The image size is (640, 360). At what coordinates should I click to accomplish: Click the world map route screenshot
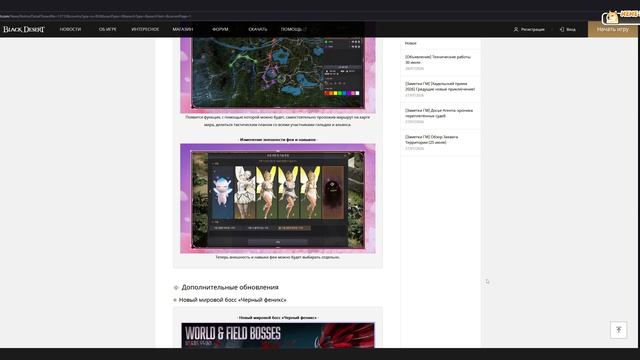point(278,75)
